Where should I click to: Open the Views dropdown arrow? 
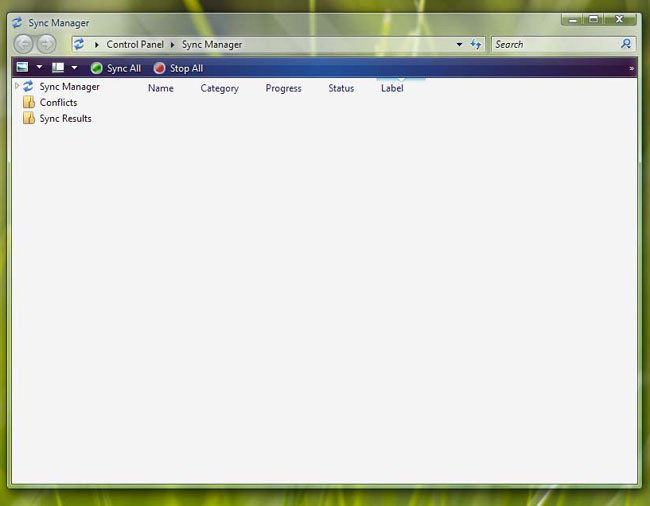pyautogui.click(x=74, y=68)
